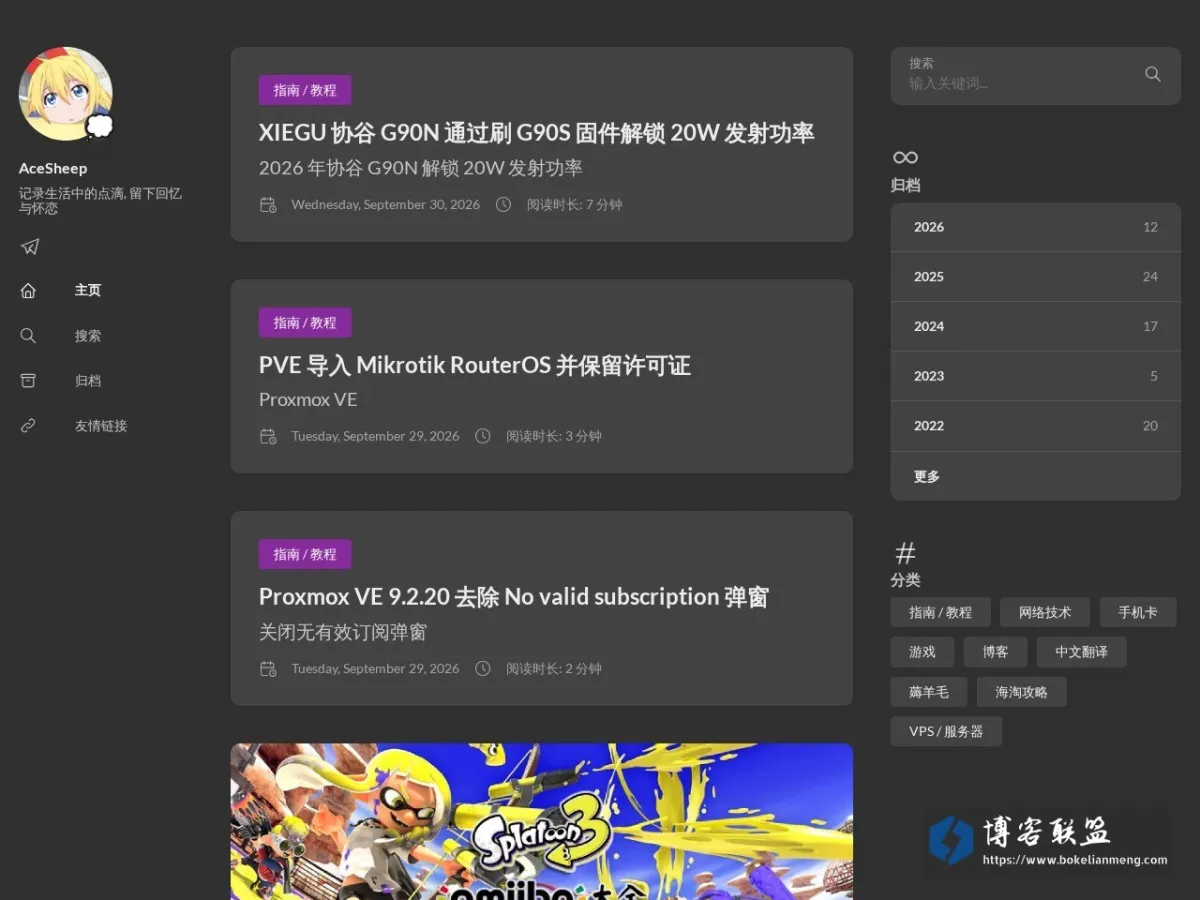Open the 2025 archive row
Screen dimensions: 1200x900
pos(1036,277)
